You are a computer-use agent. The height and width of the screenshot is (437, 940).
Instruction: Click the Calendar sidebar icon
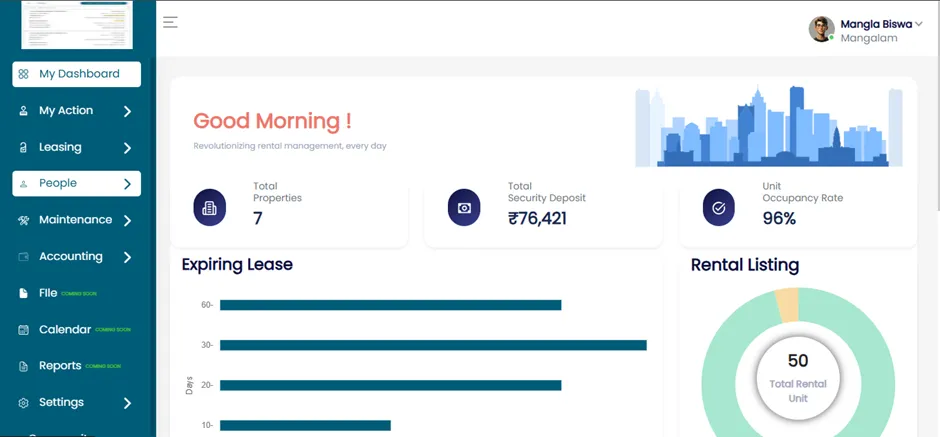pos(23,330)
